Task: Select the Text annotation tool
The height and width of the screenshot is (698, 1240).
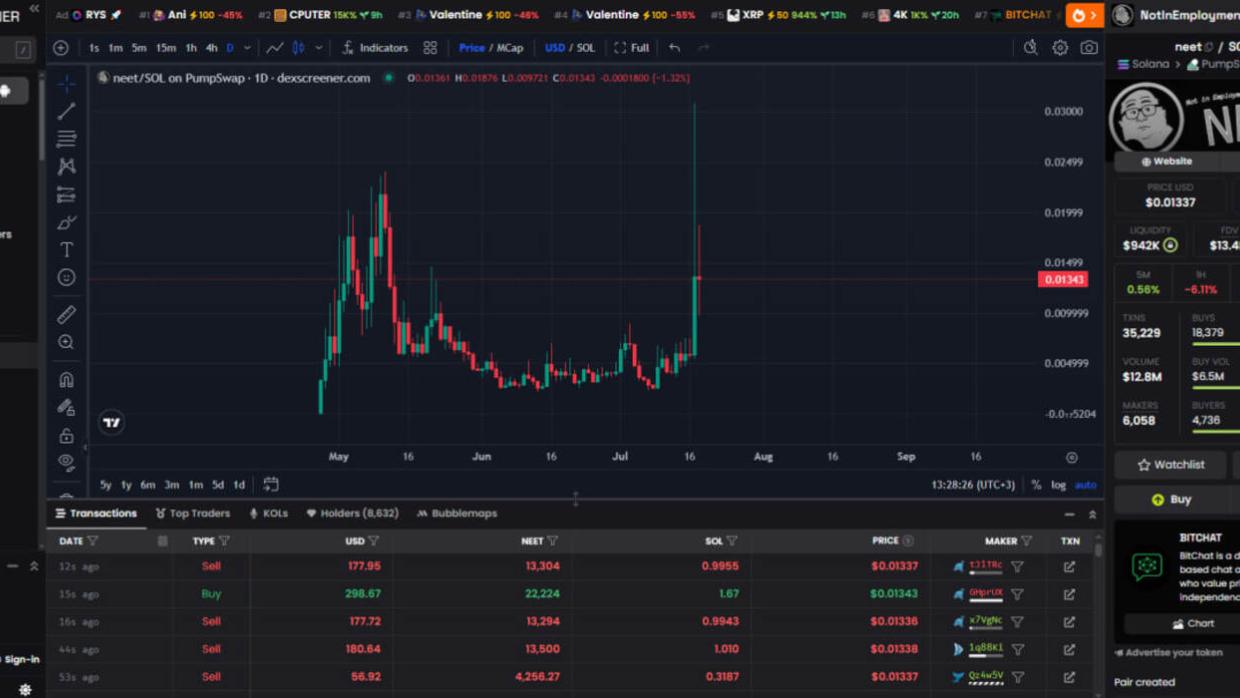Action: (x=66, y=249)
